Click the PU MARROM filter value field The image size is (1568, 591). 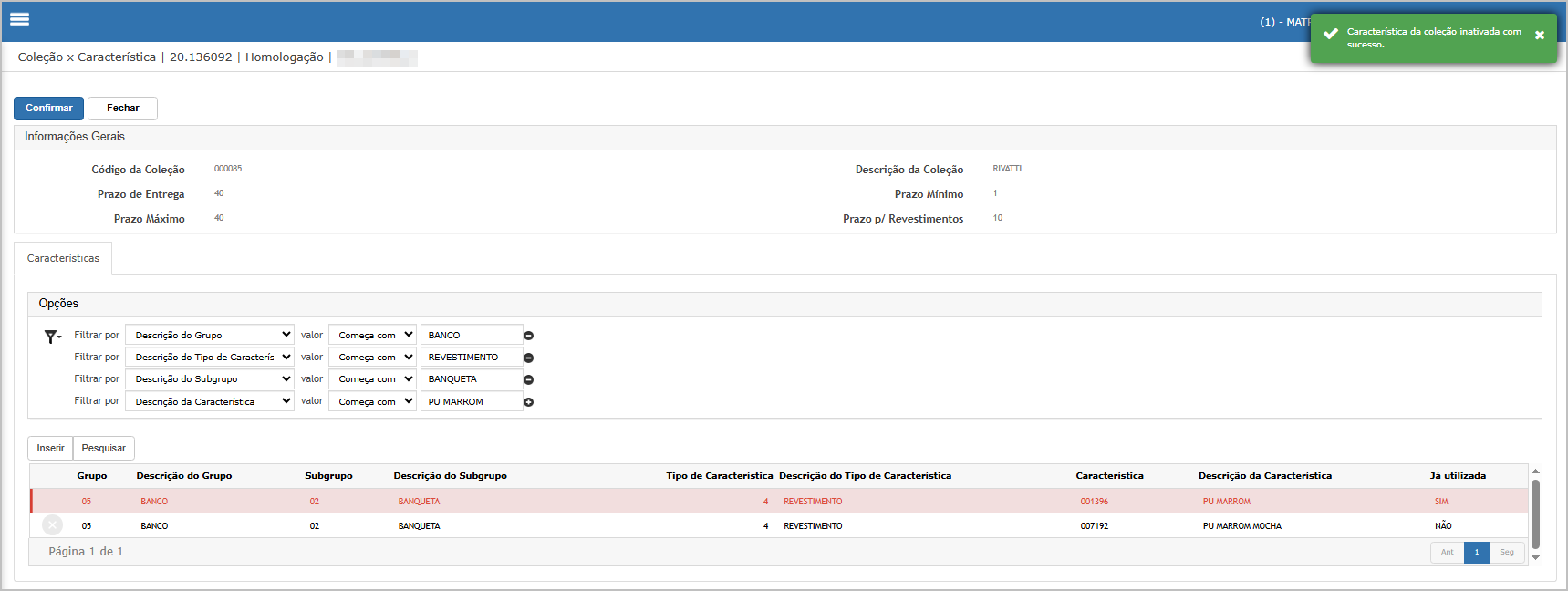pyautogui.click(x=471, y=401)
